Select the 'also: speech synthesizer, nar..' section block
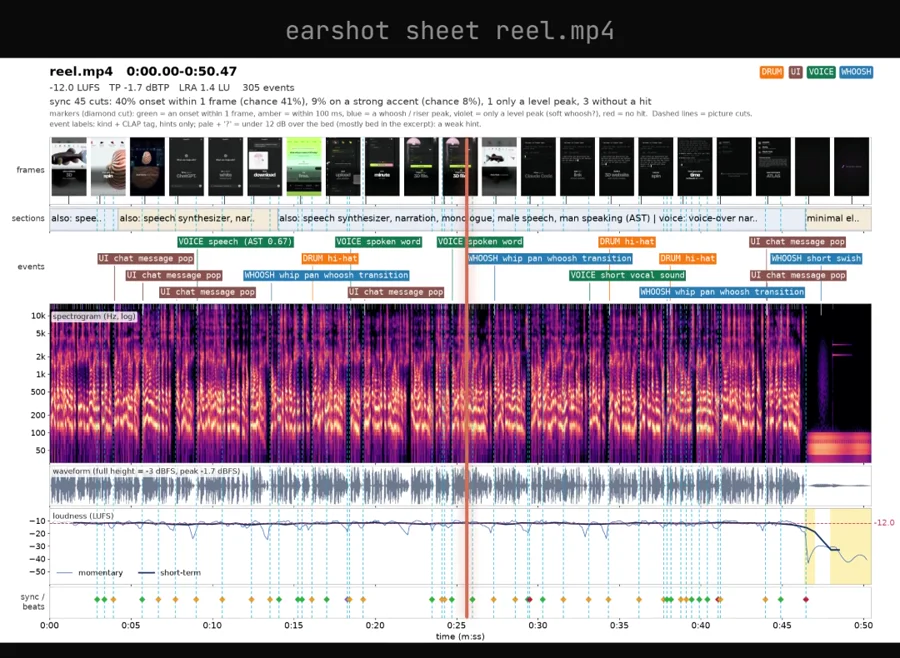 pos(197,219)
